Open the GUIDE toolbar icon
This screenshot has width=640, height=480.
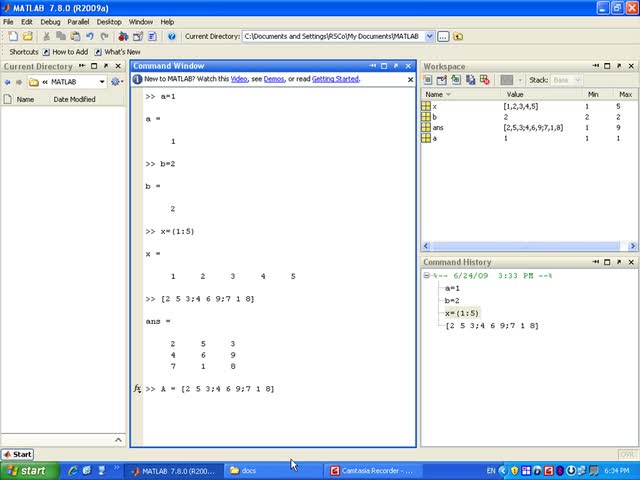[138, 36]
